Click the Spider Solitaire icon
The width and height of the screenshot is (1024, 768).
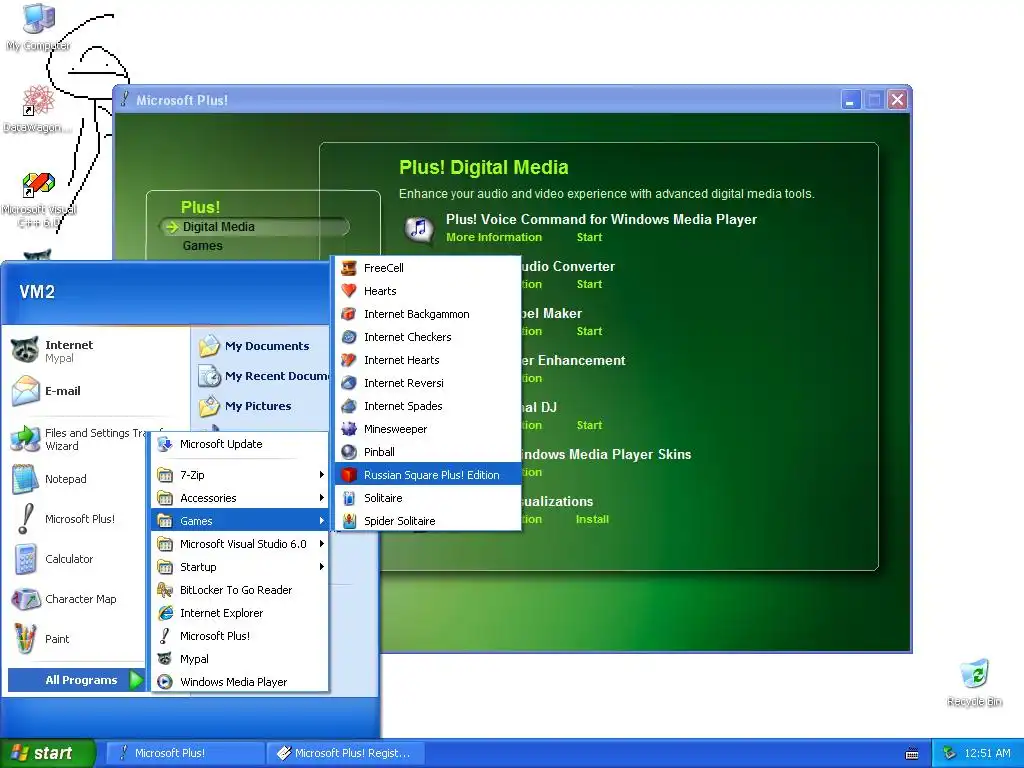349,520
